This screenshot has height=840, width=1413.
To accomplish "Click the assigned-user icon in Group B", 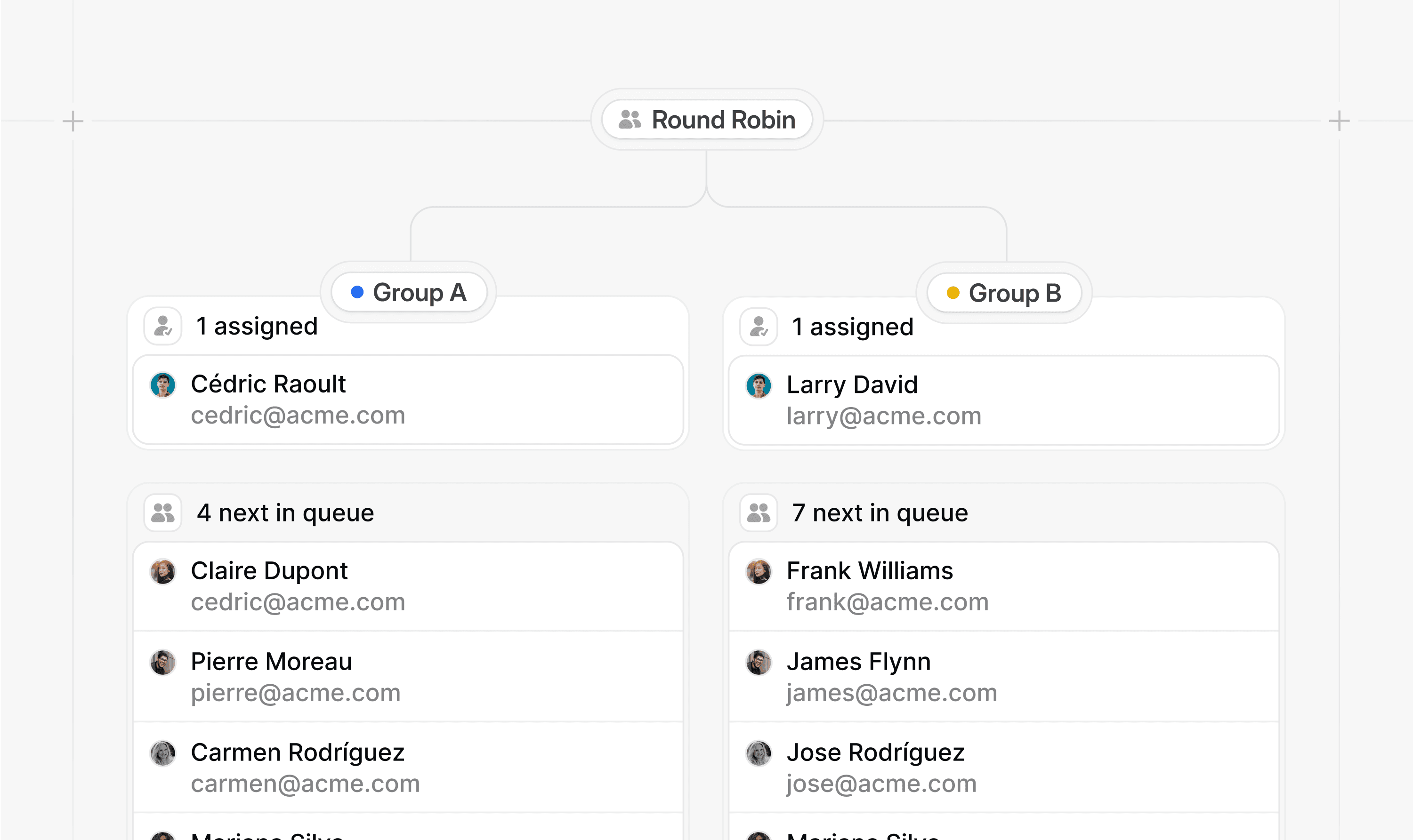I will click(759, 327).
